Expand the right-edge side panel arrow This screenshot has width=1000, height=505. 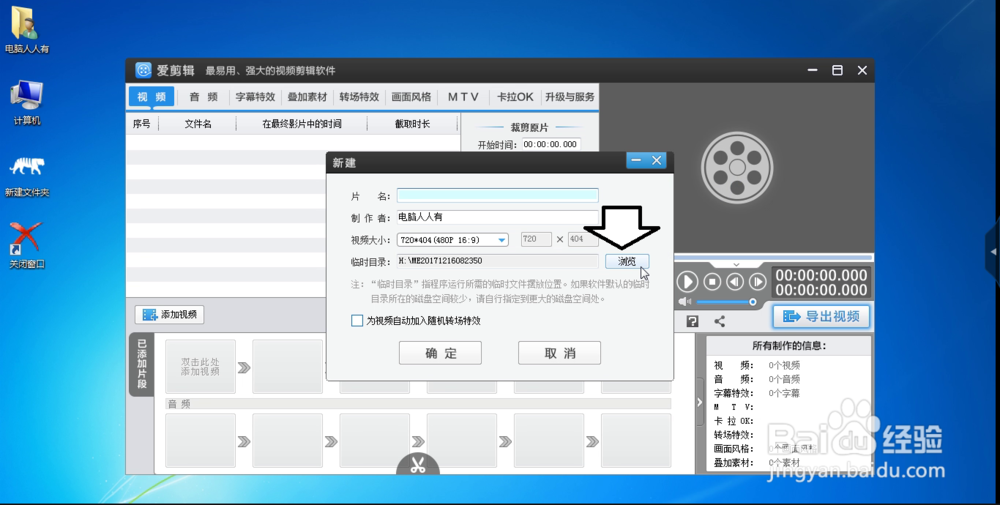pos(993,252)
